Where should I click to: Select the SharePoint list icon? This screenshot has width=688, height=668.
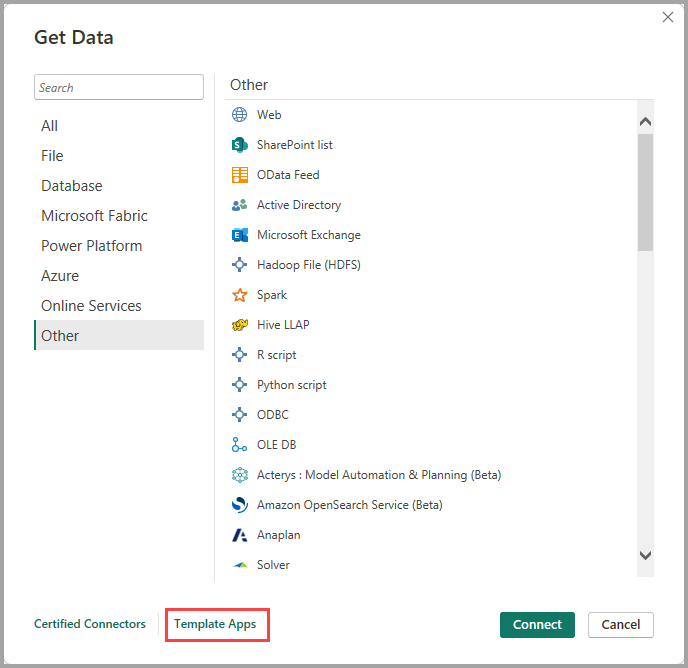pos(240,145)
